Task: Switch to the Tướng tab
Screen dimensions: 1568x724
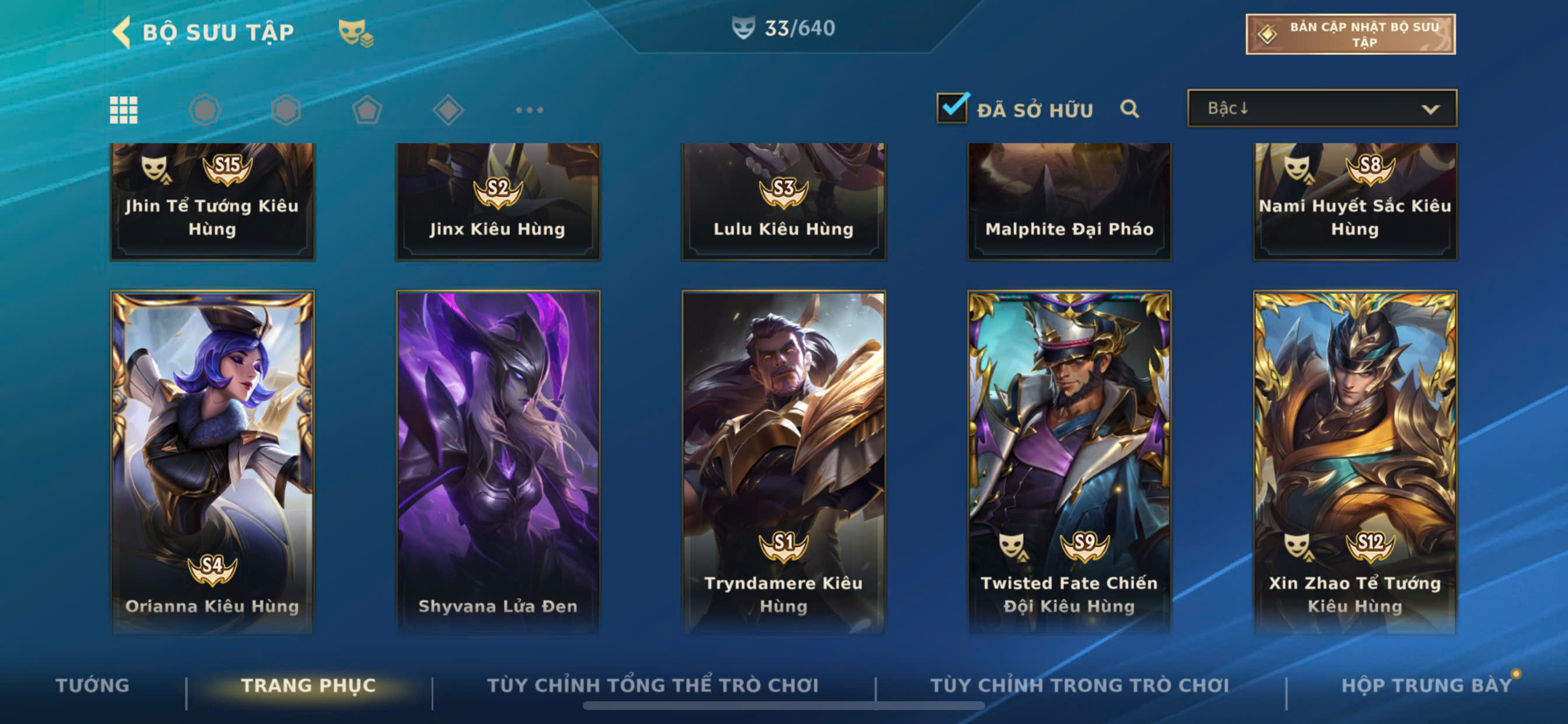Action: click(93, 685)
